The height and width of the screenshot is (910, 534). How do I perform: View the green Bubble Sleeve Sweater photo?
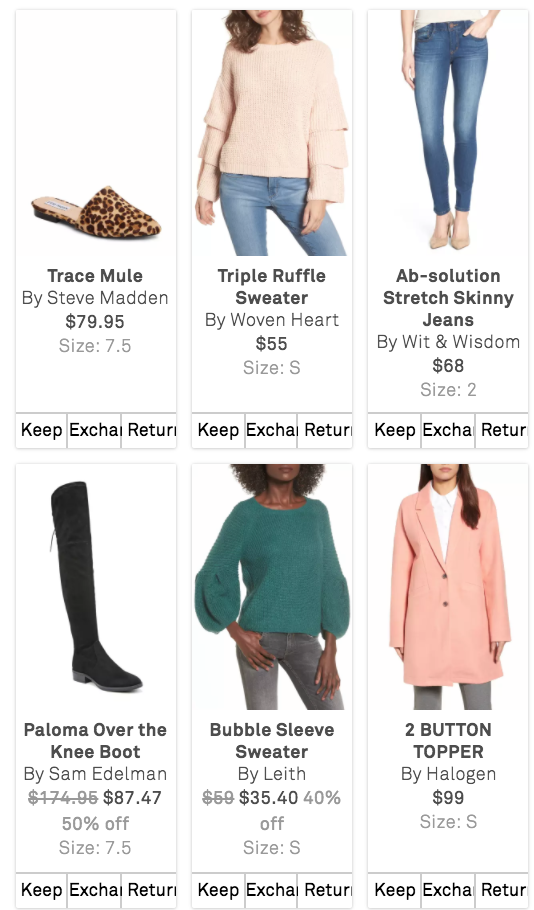click(272, 587)
